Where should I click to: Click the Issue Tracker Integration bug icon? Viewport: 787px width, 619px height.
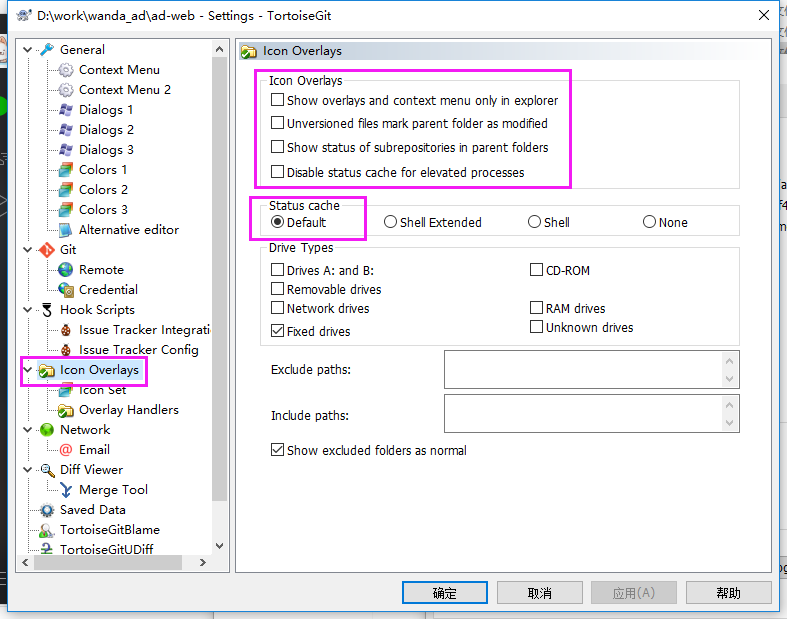(x=66, y=330)
